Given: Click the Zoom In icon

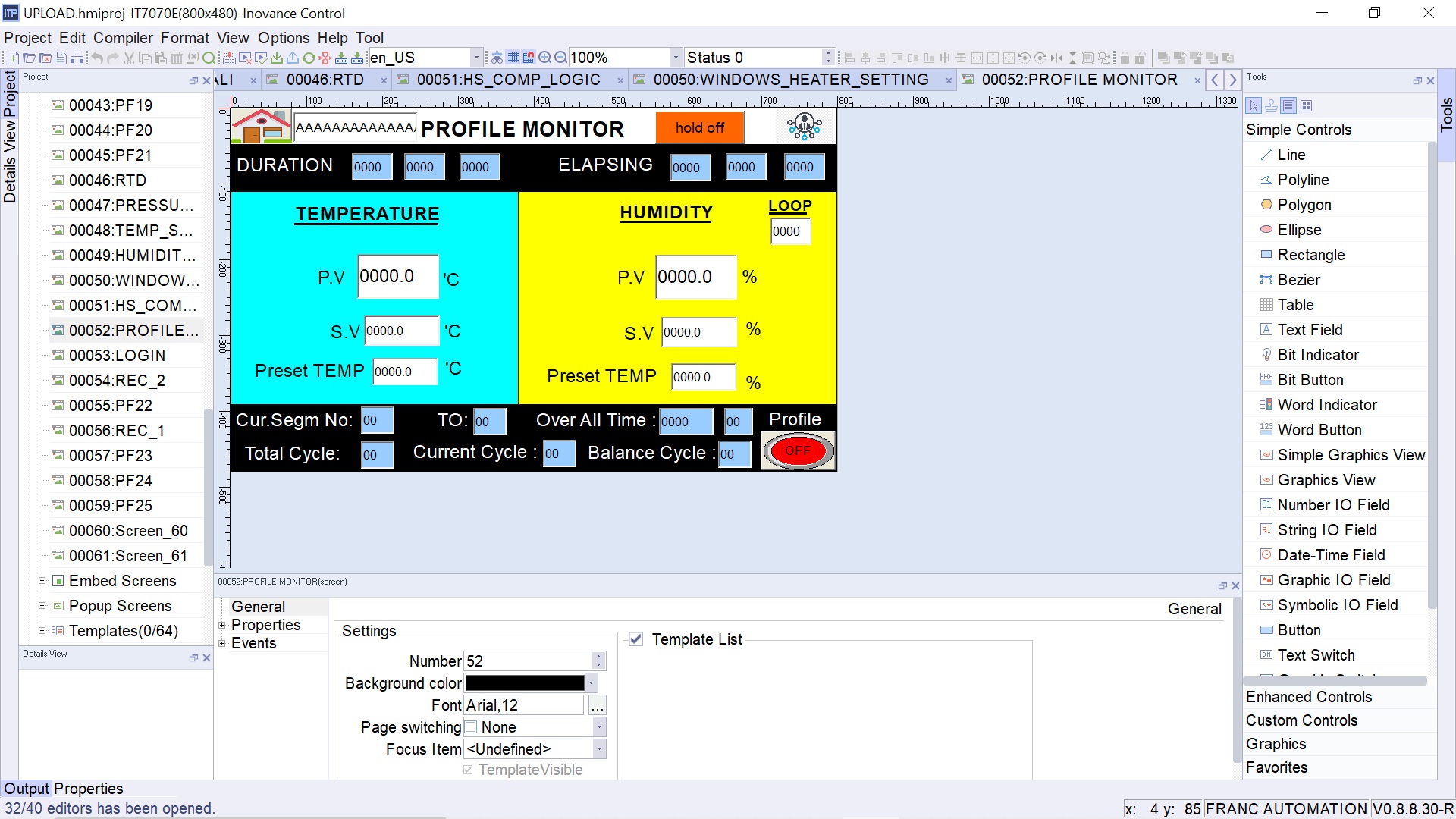Looking at the screenshot, I should click(544, 58).
